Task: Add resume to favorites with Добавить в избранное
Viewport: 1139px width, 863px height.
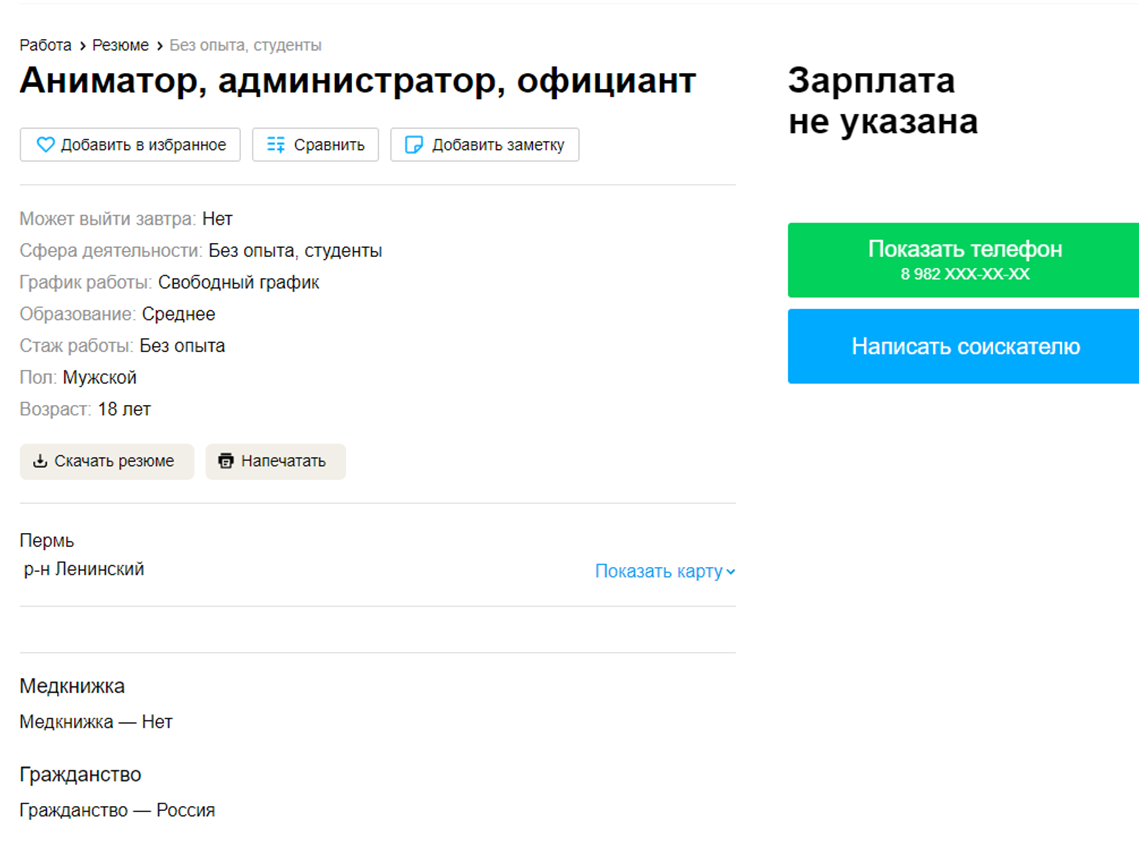Action: pyautogui.click(x=130, y=145)
